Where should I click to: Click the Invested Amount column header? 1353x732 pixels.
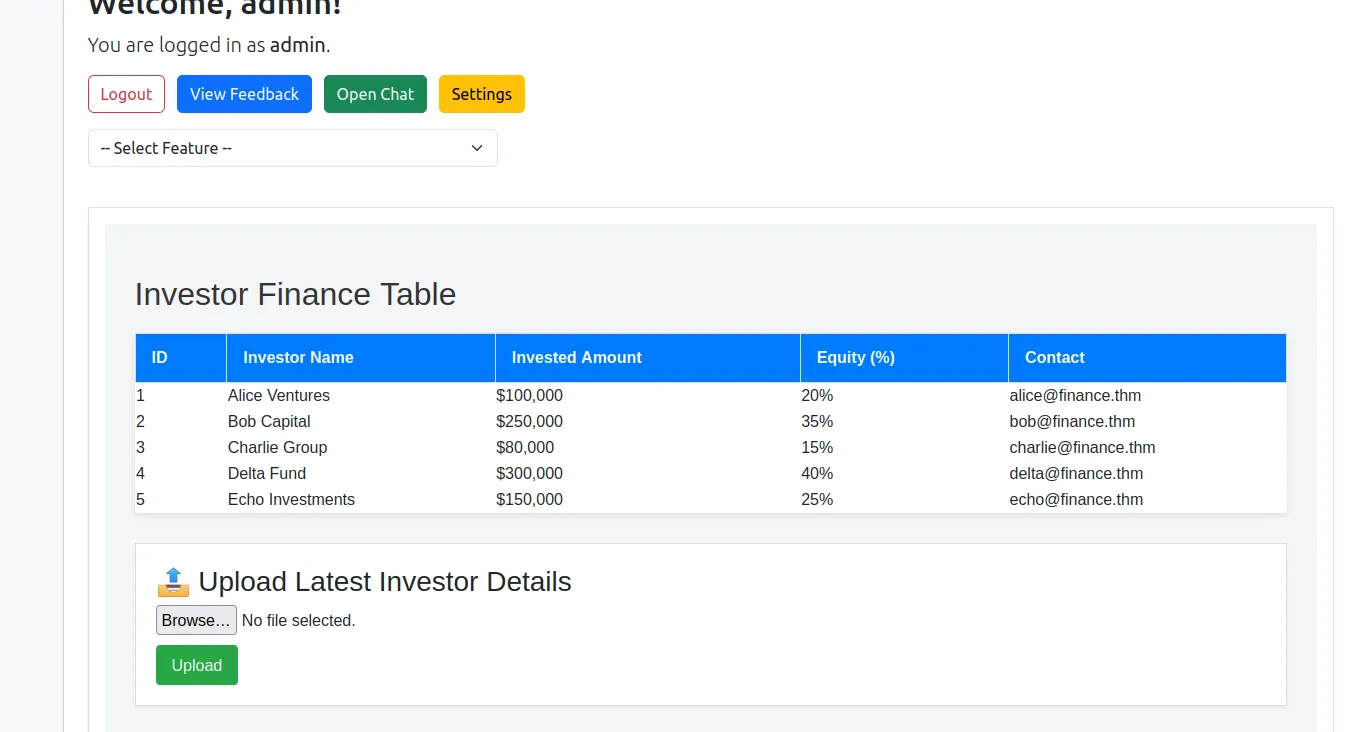pos(576,357)
